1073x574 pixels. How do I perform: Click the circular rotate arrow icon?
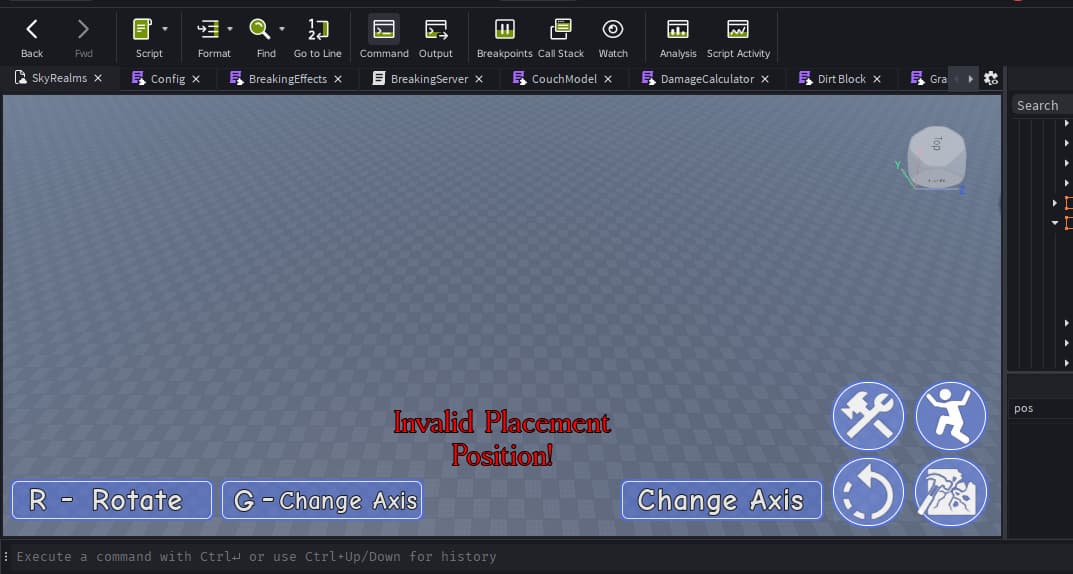pyautogui.click(x=868, y=492)
